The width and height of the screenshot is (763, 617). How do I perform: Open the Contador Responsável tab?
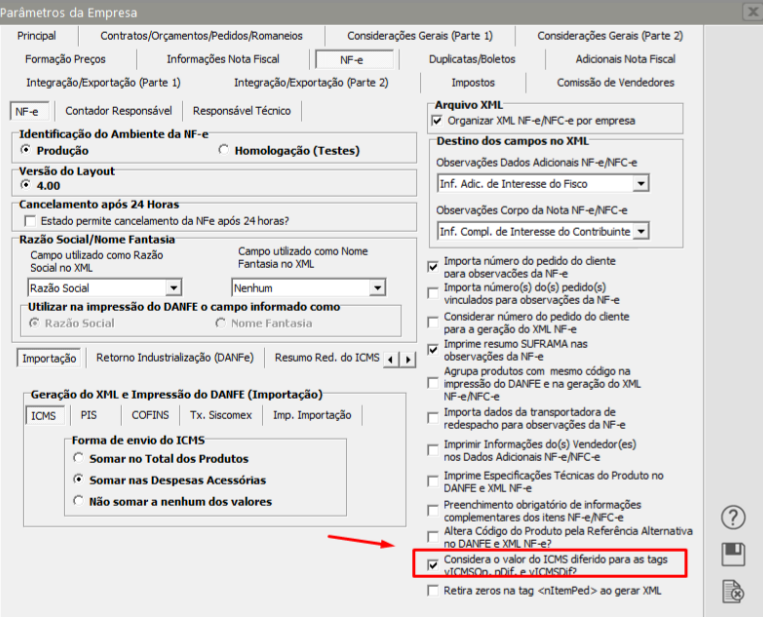[119, 110]
